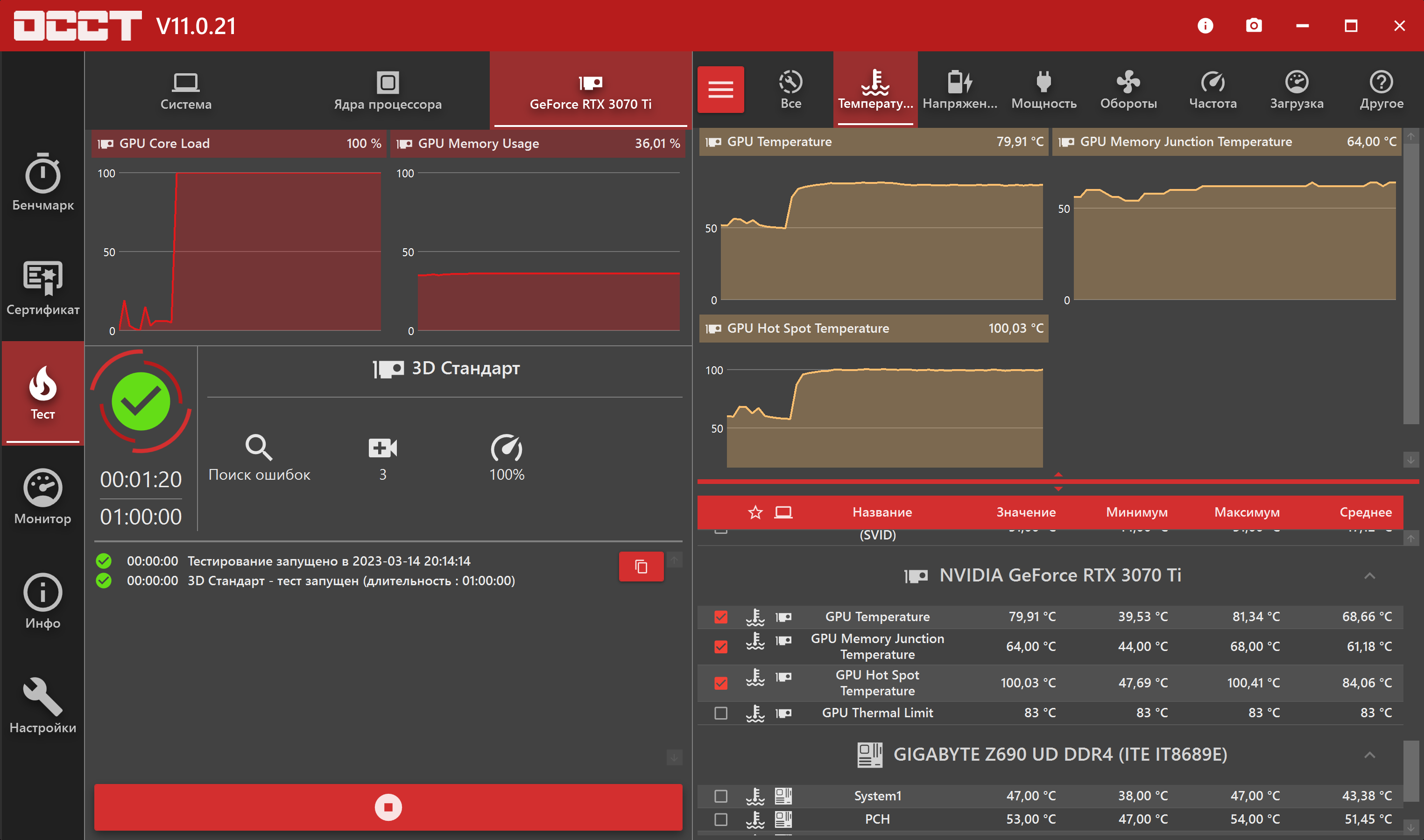Open the Инфо sidebar section
Image resolution: width=1424 pixels, height=840 pixels.
tap(42, 601)
